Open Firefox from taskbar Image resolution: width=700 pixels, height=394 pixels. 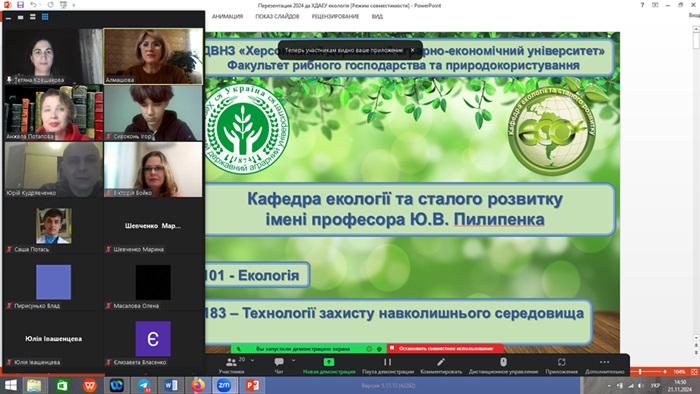198,385
